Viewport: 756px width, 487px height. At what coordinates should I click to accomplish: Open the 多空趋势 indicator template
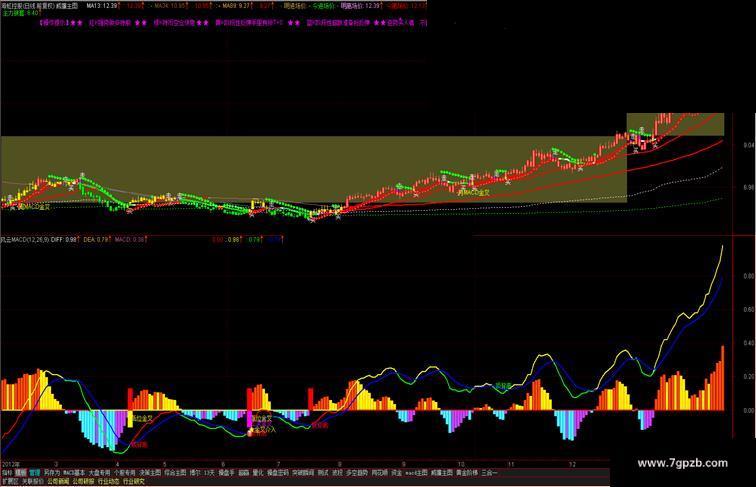(x=357, y=473)
